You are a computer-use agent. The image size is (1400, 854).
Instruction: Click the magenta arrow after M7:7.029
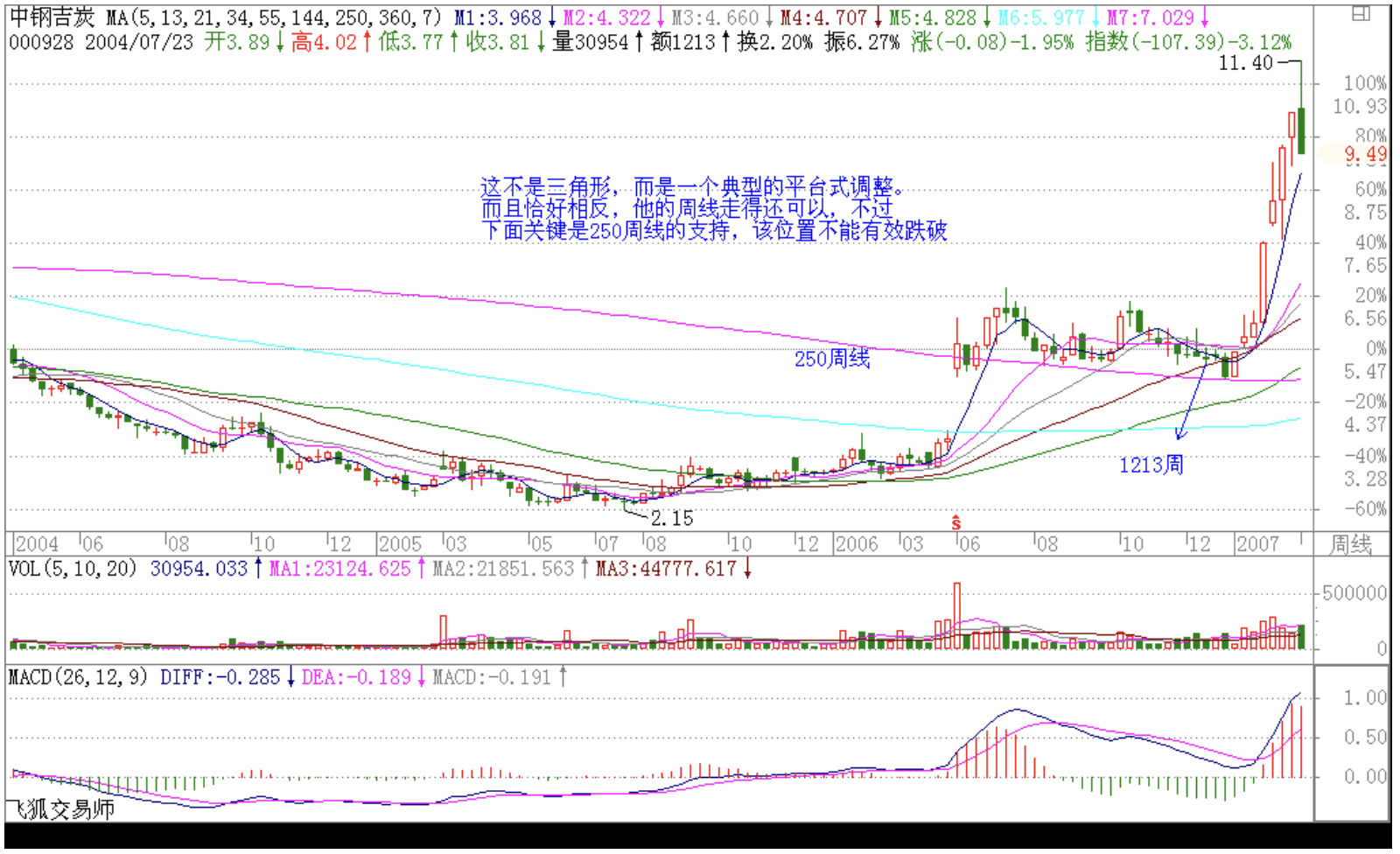[x=1204, y=18]
